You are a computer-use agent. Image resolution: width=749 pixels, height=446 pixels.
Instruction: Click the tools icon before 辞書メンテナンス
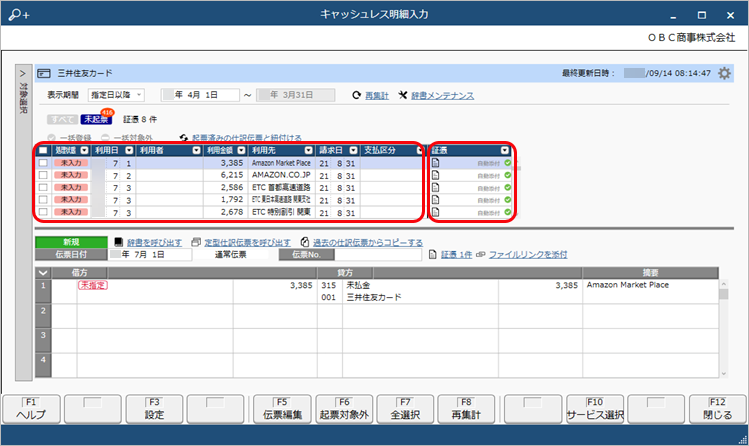click(x=403, y=95)
